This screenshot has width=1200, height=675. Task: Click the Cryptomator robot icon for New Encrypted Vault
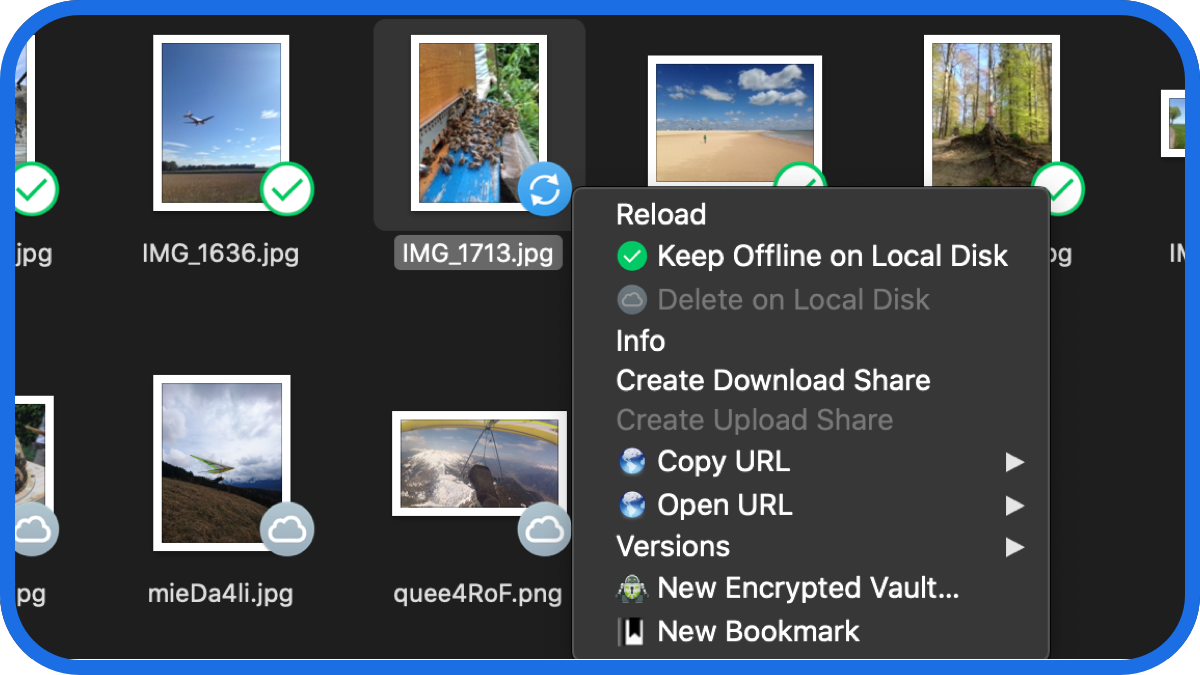(x=632, y=589)
